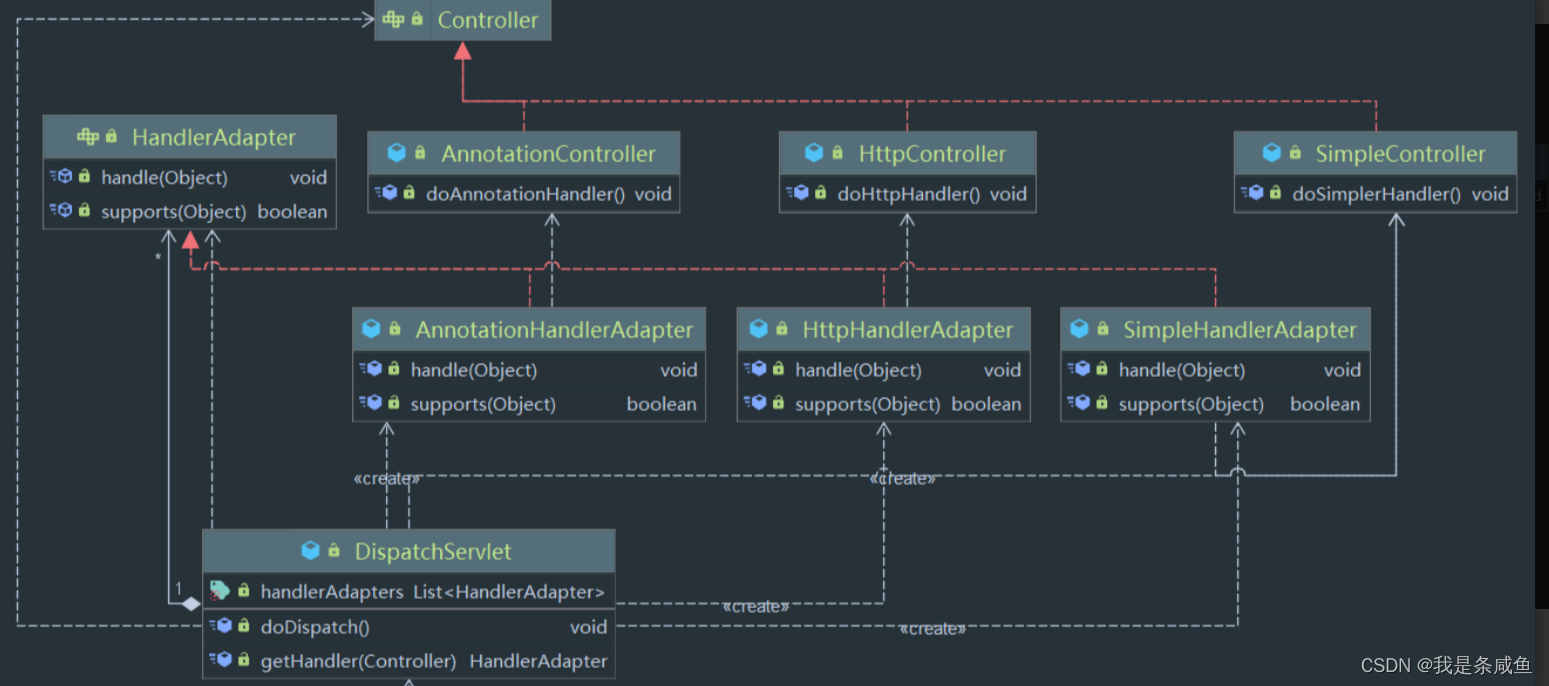Select the SimpleHandlerAdapter class title
This screenshot has height=686, width=1549.
(1239, 330)
